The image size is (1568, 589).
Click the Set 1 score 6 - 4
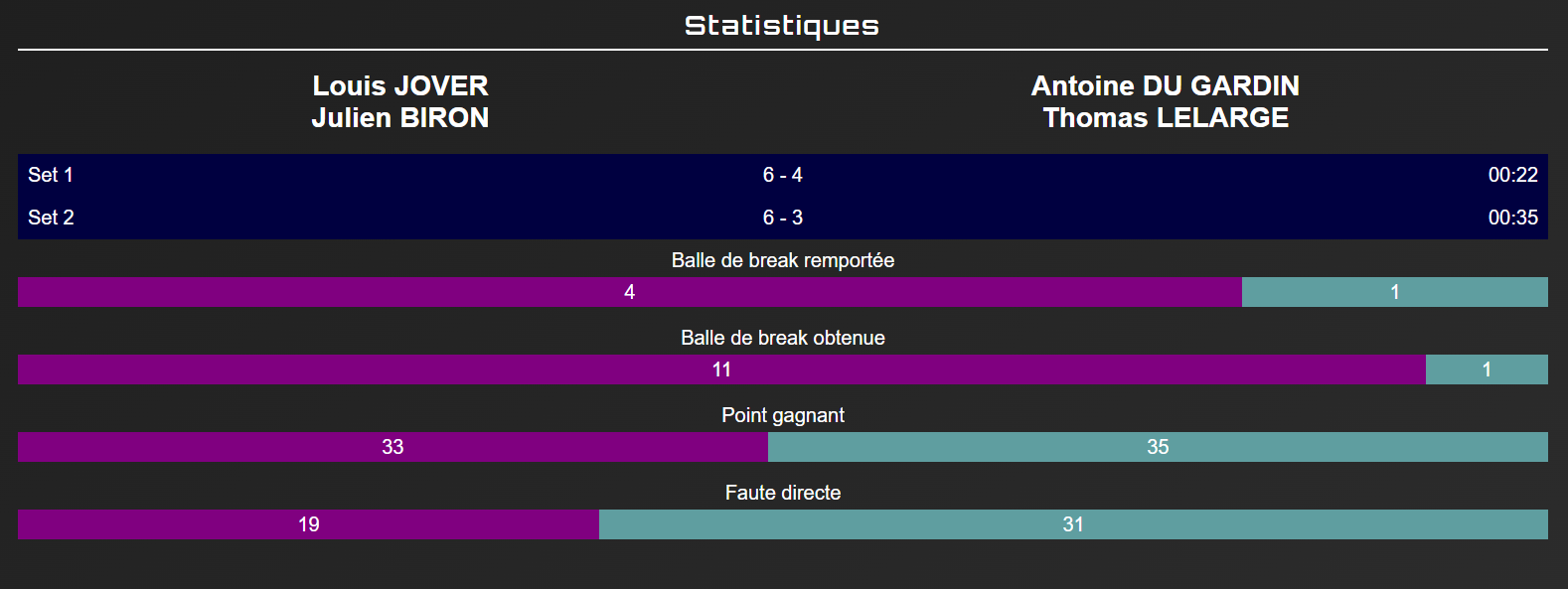coord(782,175)
